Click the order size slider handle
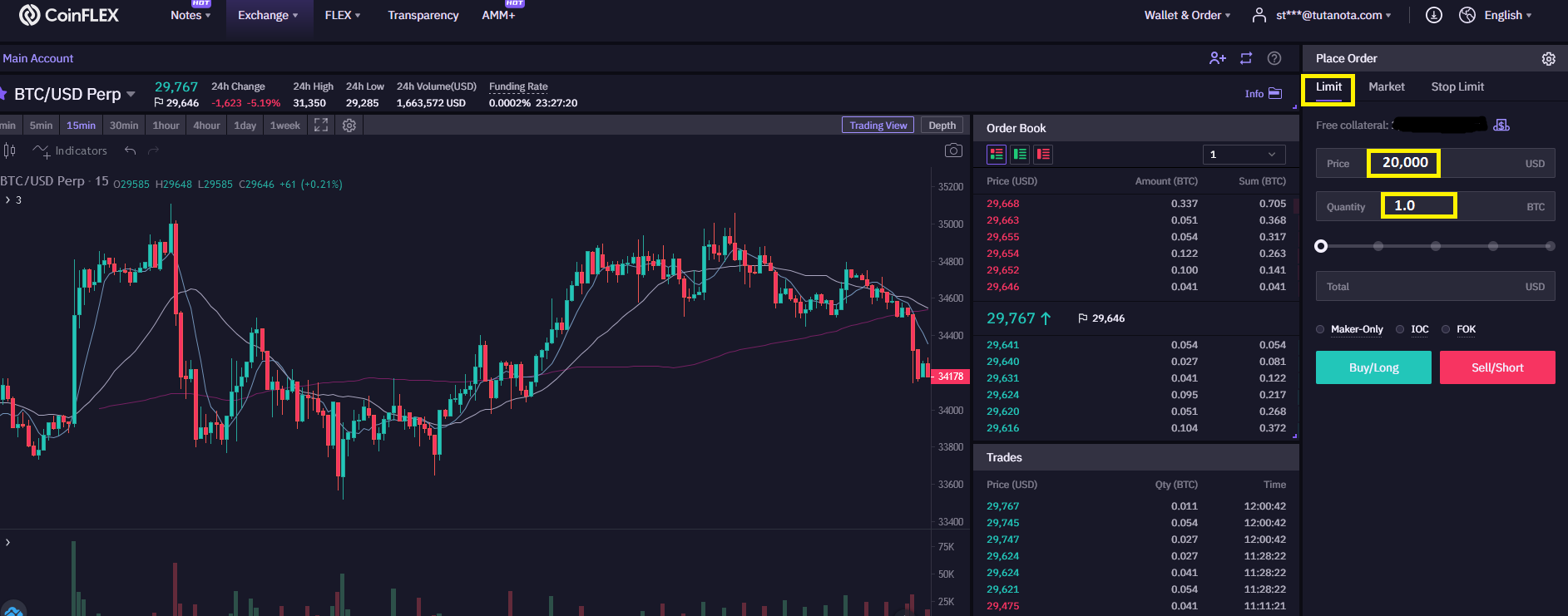The width and height of the screenshot is (1568, 616). 1321,246
